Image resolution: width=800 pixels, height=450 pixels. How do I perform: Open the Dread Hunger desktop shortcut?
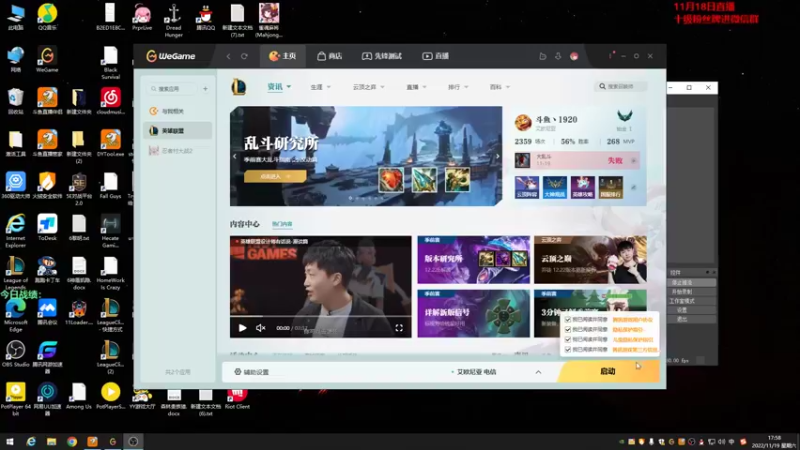coord(173,20)
